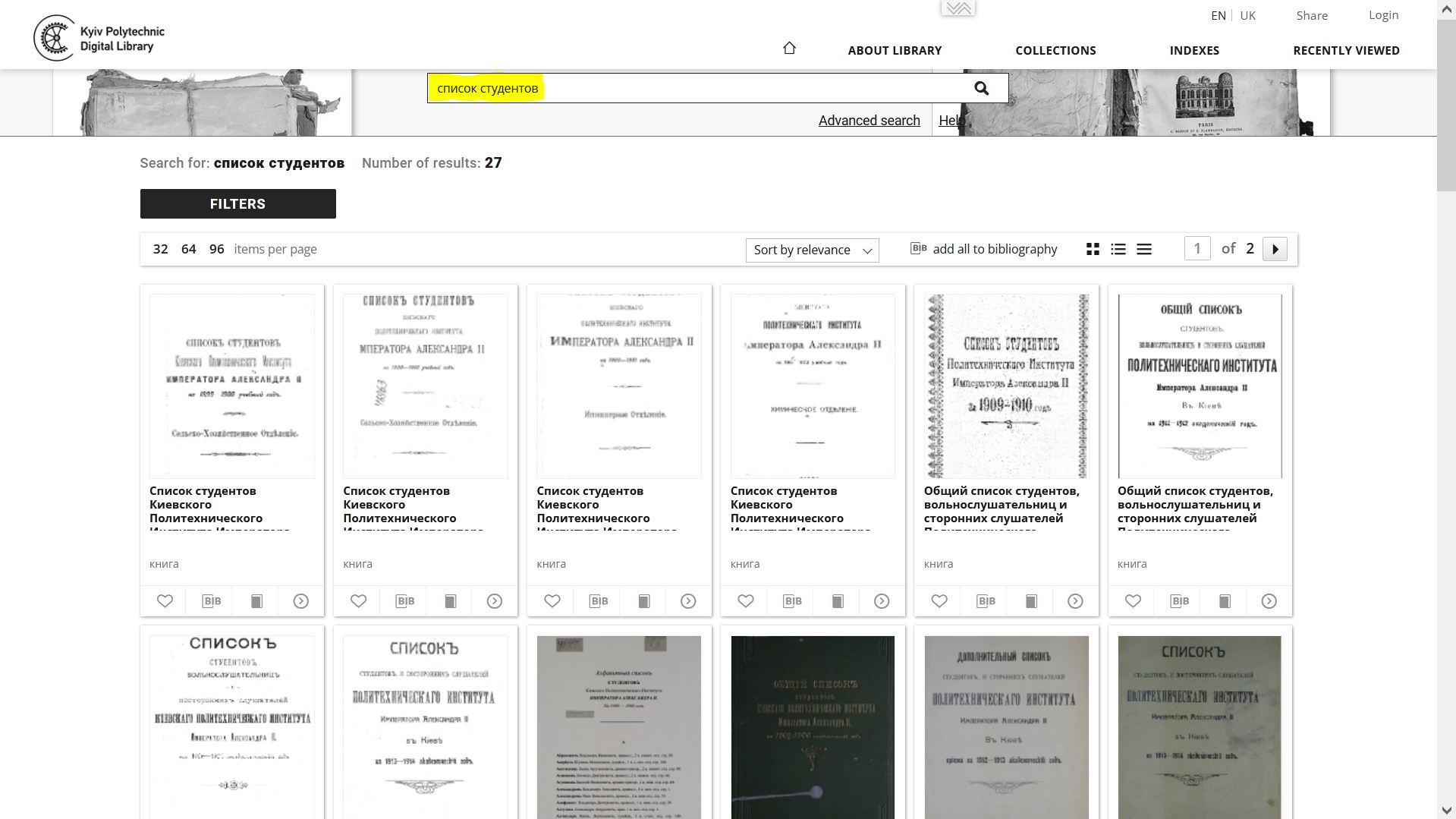Screen dimensions: 1456x819
Task: Show content of sixth book card
Action: (1269, 601)
